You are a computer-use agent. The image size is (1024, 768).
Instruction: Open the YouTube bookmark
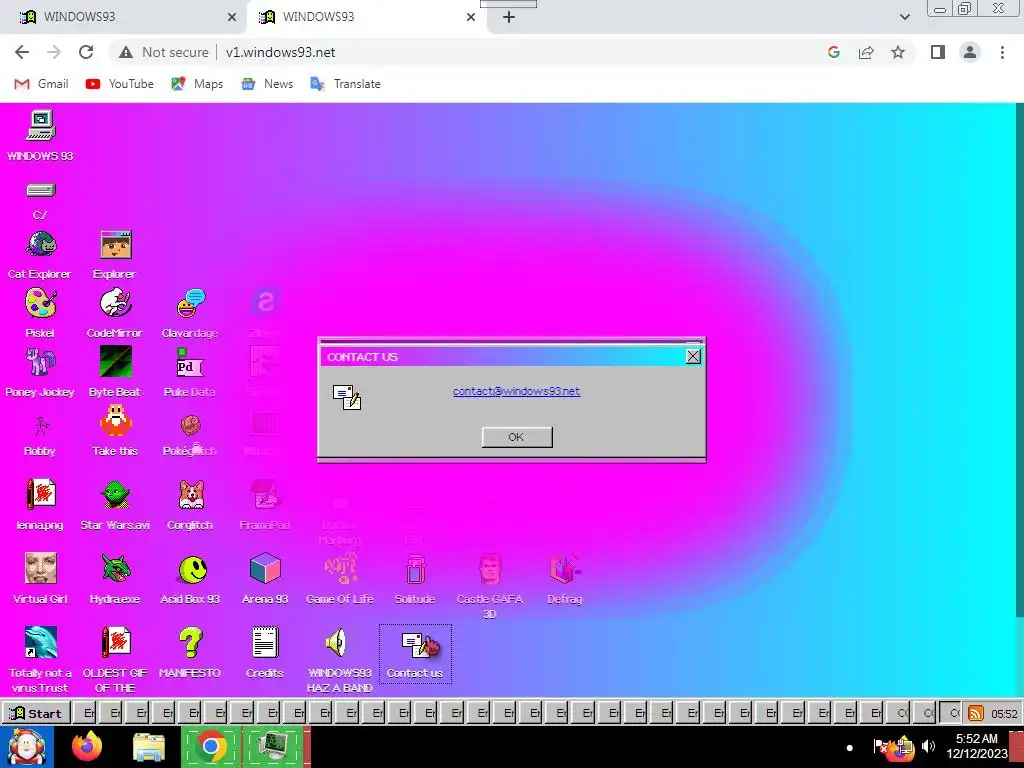click(120, 84)
